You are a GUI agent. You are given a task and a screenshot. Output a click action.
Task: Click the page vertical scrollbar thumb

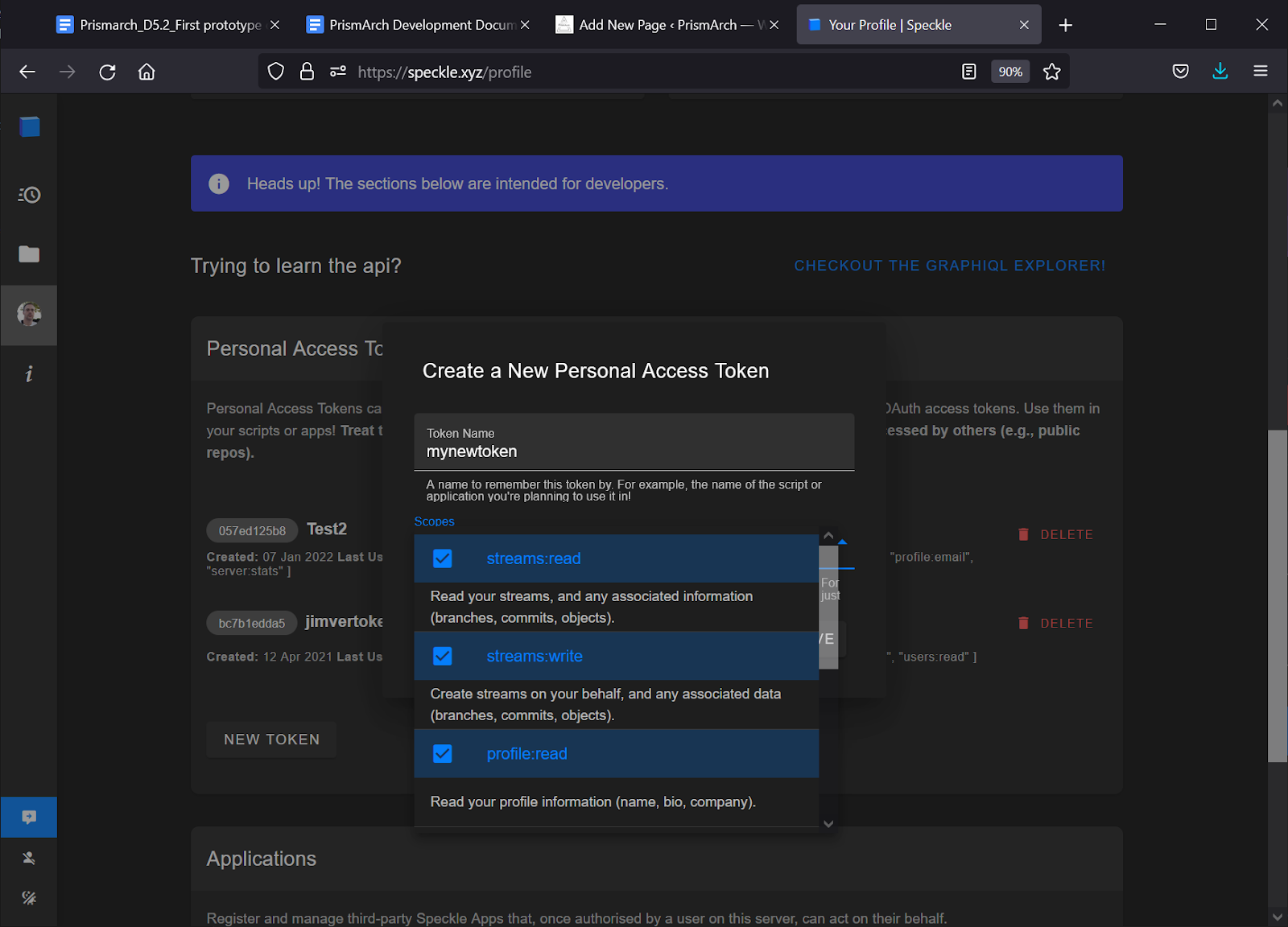[x=1278, y=595]
